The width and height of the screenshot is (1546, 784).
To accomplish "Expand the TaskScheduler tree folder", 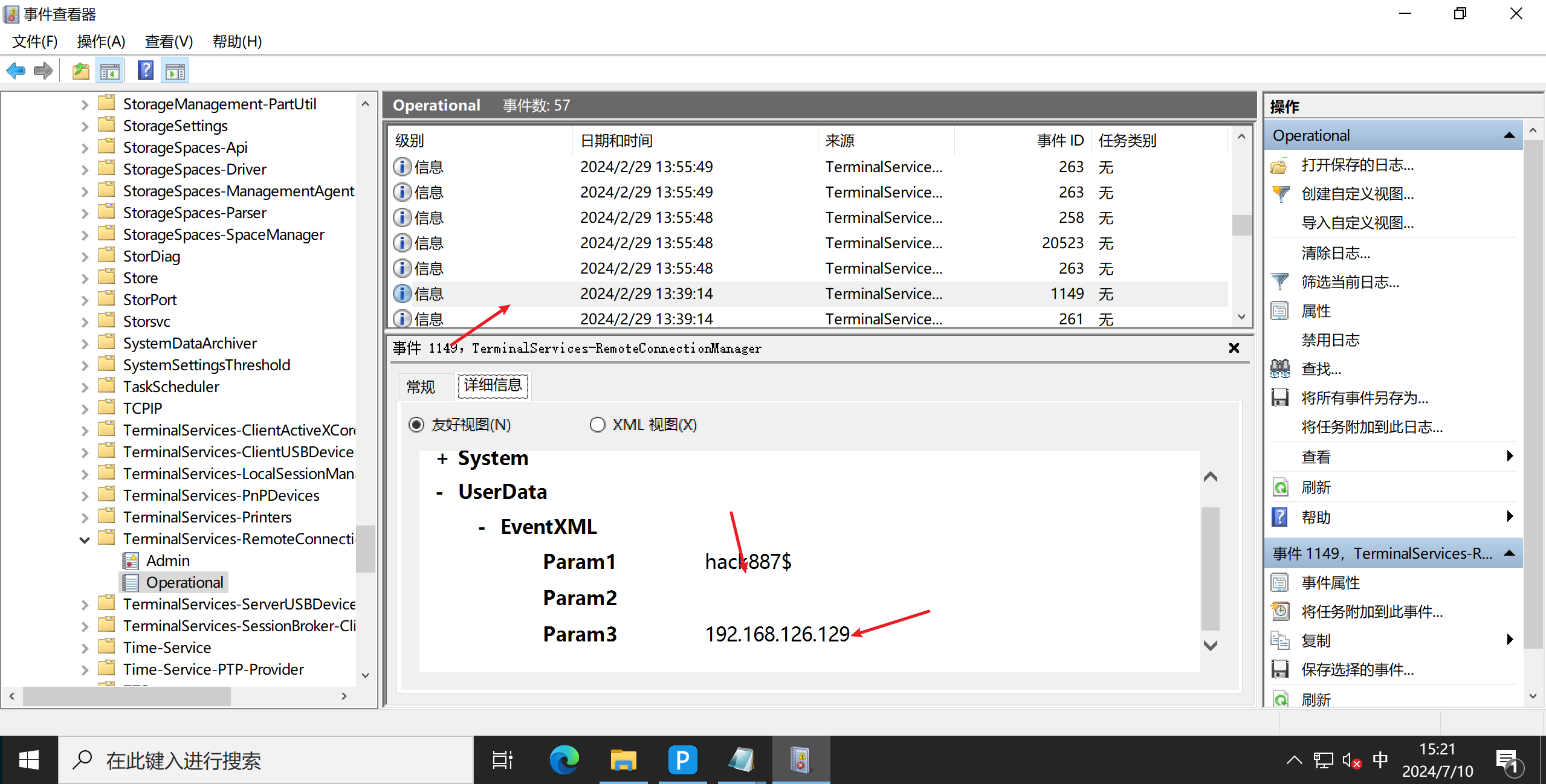I will (85, 387).
